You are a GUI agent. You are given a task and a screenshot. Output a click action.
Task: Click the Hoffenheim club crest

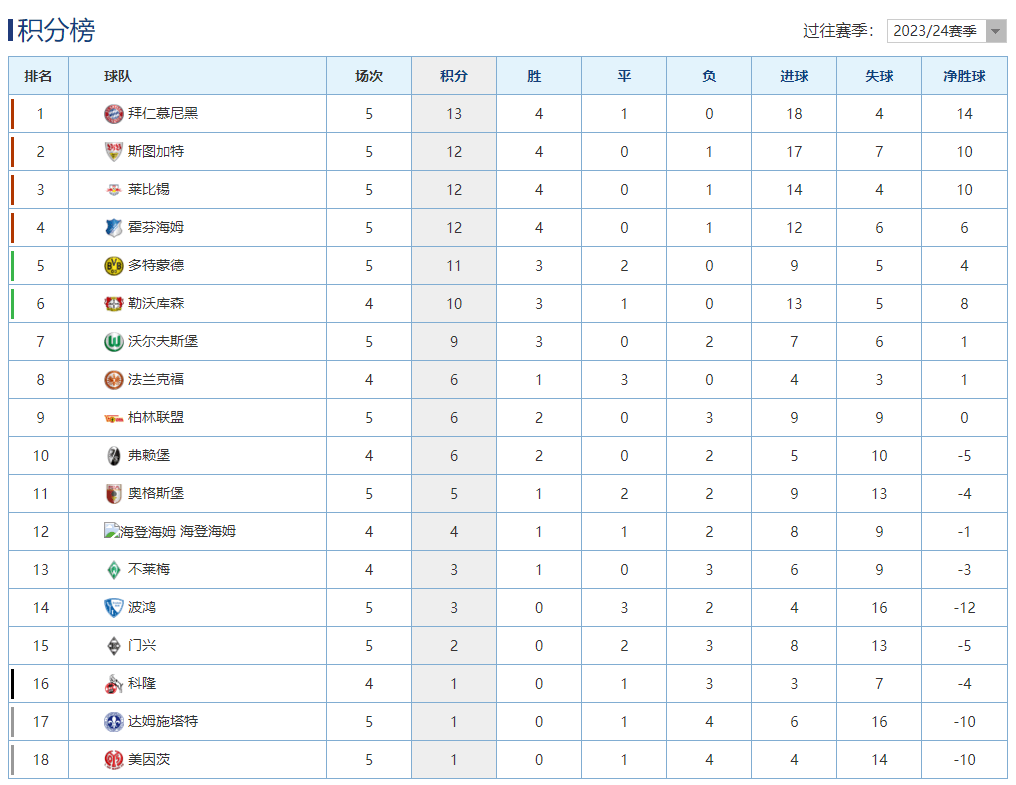click(113, 228)
